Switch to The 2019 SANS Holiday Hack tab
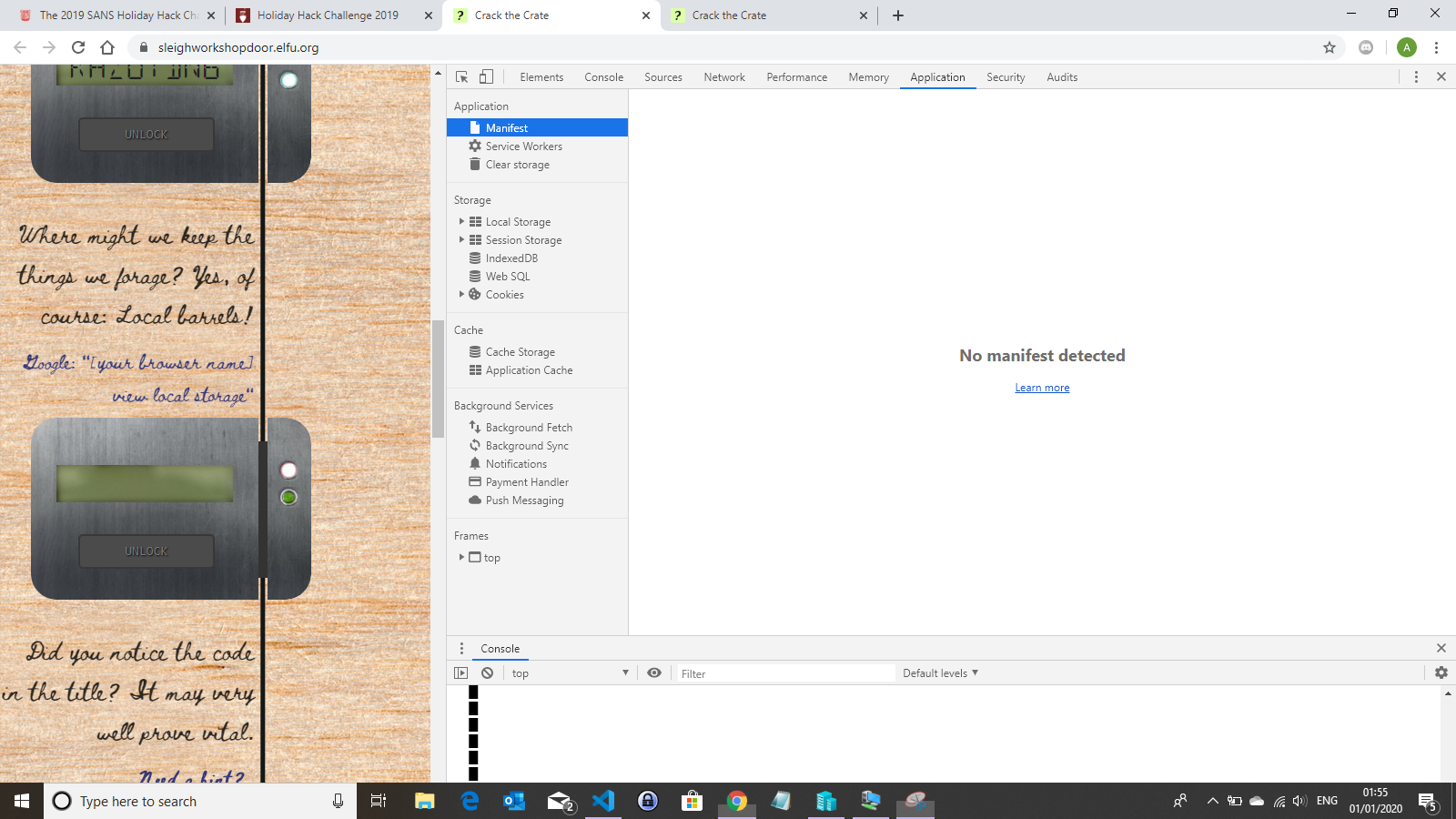 [x=116, y=15]
